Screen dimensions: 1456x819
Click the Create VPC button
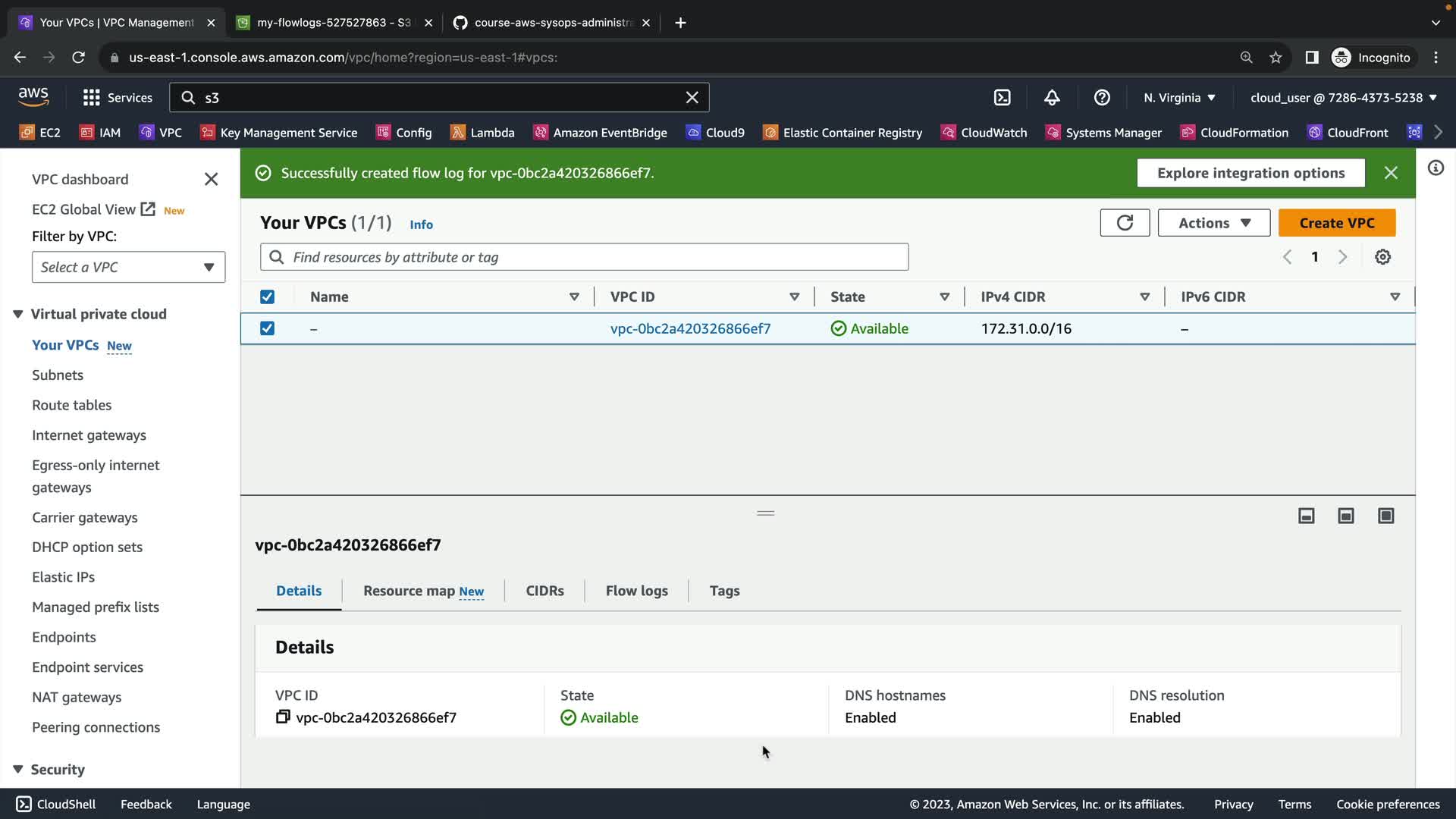pos(1336,223)
